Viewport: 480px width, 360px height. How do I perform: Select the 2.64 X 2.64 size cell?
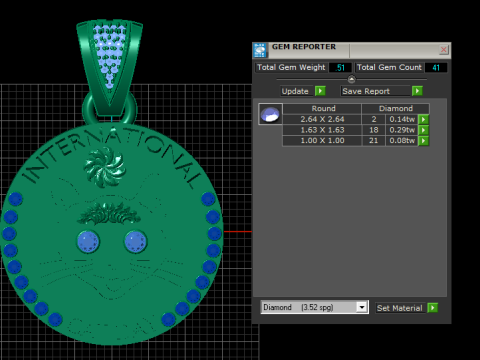[322, 119]
